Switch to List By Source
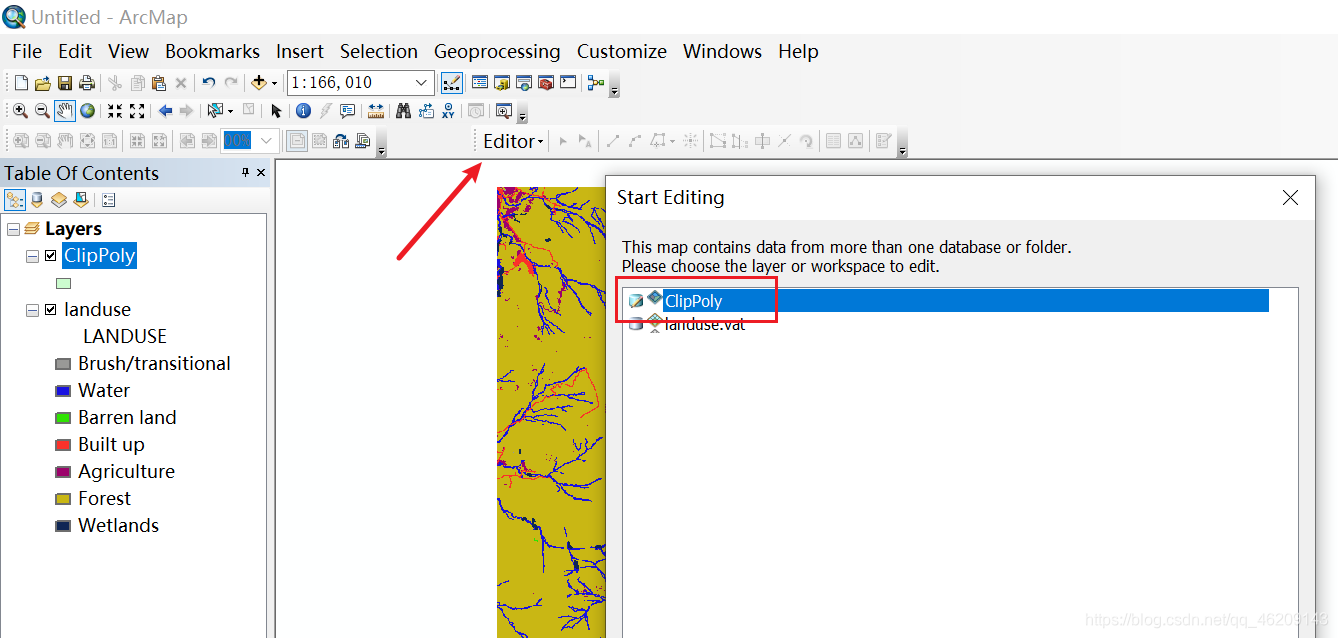The width and height of the screenshot is (1338, 638). point(37,200)
